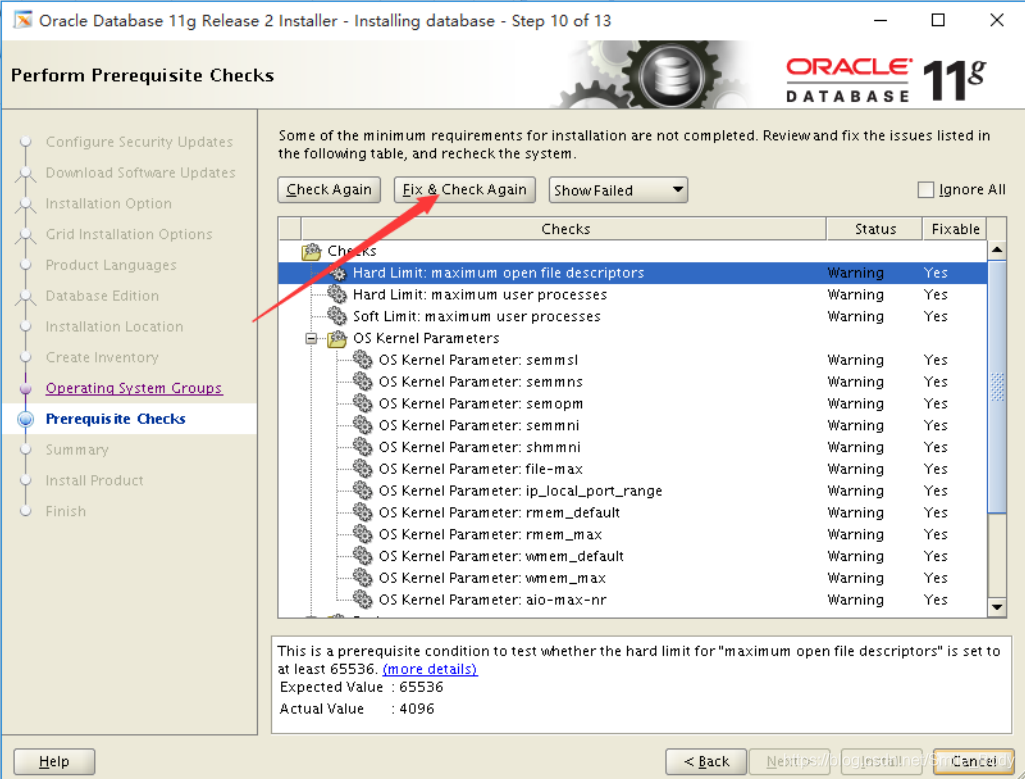Click the Checks column header
Image resolution: width=1025 pixels, height=779 pixels.
click(565, 229)
